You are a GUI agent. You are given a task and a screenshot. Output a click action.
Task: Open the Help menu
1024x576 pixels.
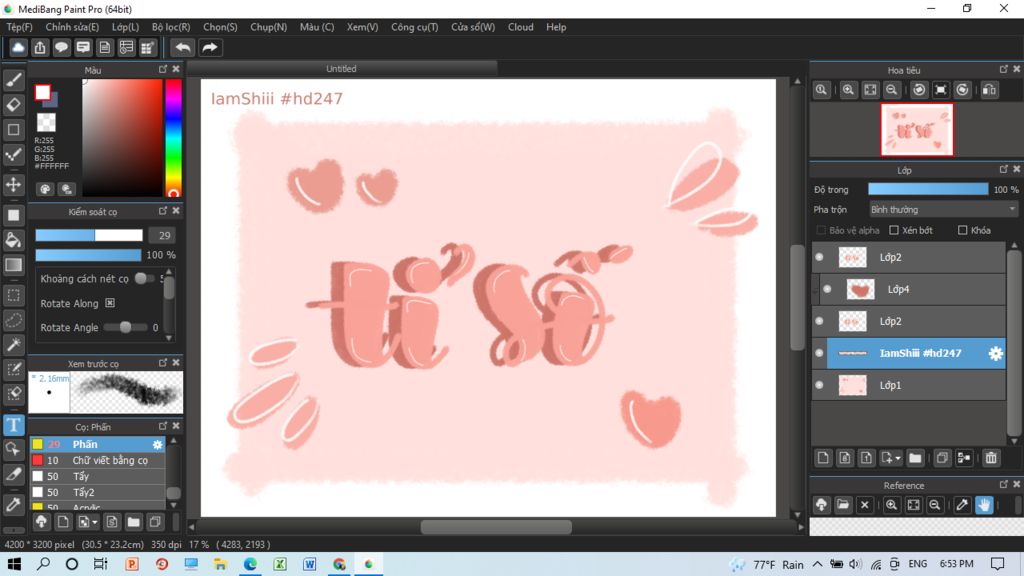pyautogui.click(x=556, y=27)
